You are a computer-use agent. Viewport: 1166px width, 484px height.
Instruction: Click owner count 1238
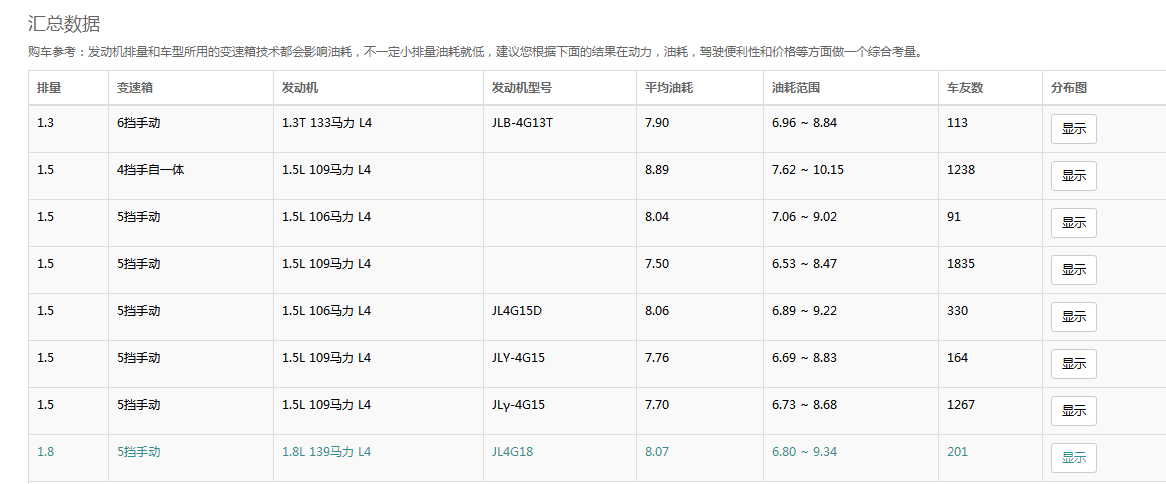coord(961,170)
